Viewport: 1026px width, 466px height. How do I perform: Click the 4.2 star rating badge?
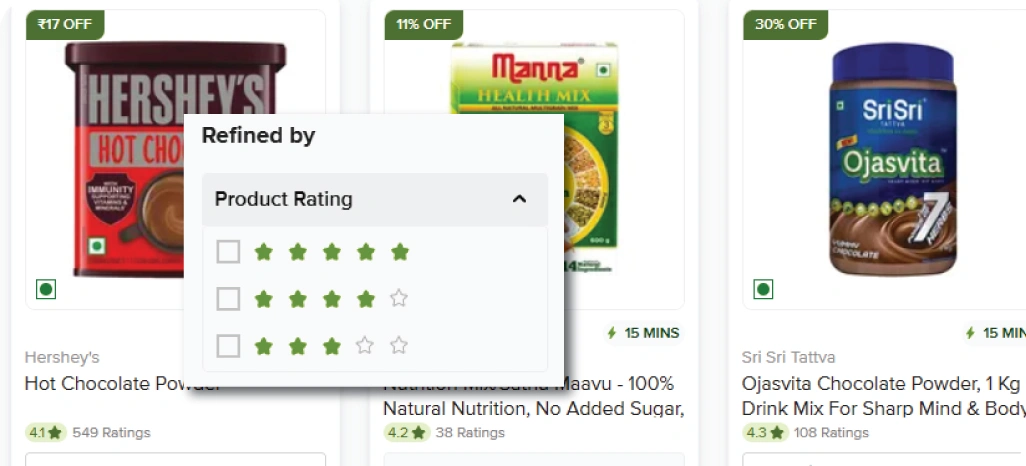pyautogui.click(x=405, y=433)
